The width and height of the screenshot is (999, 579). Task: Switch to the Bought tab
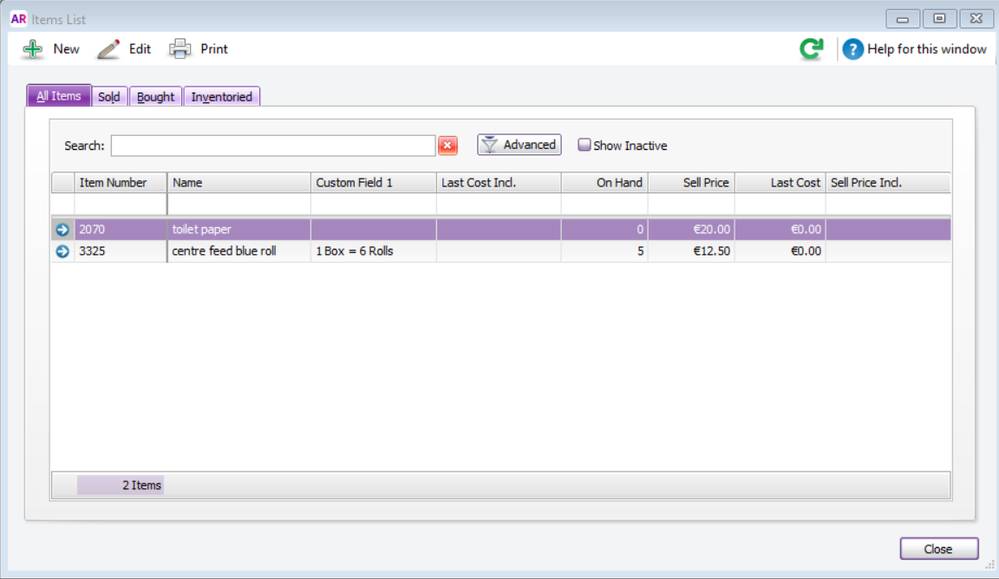155,97
